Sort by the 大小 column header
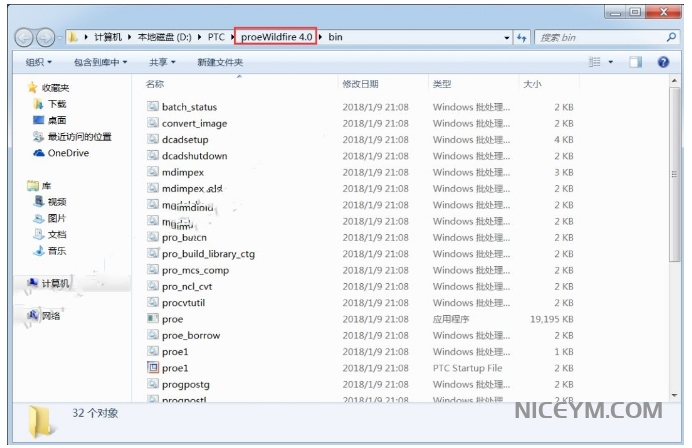 coord(532,84)
